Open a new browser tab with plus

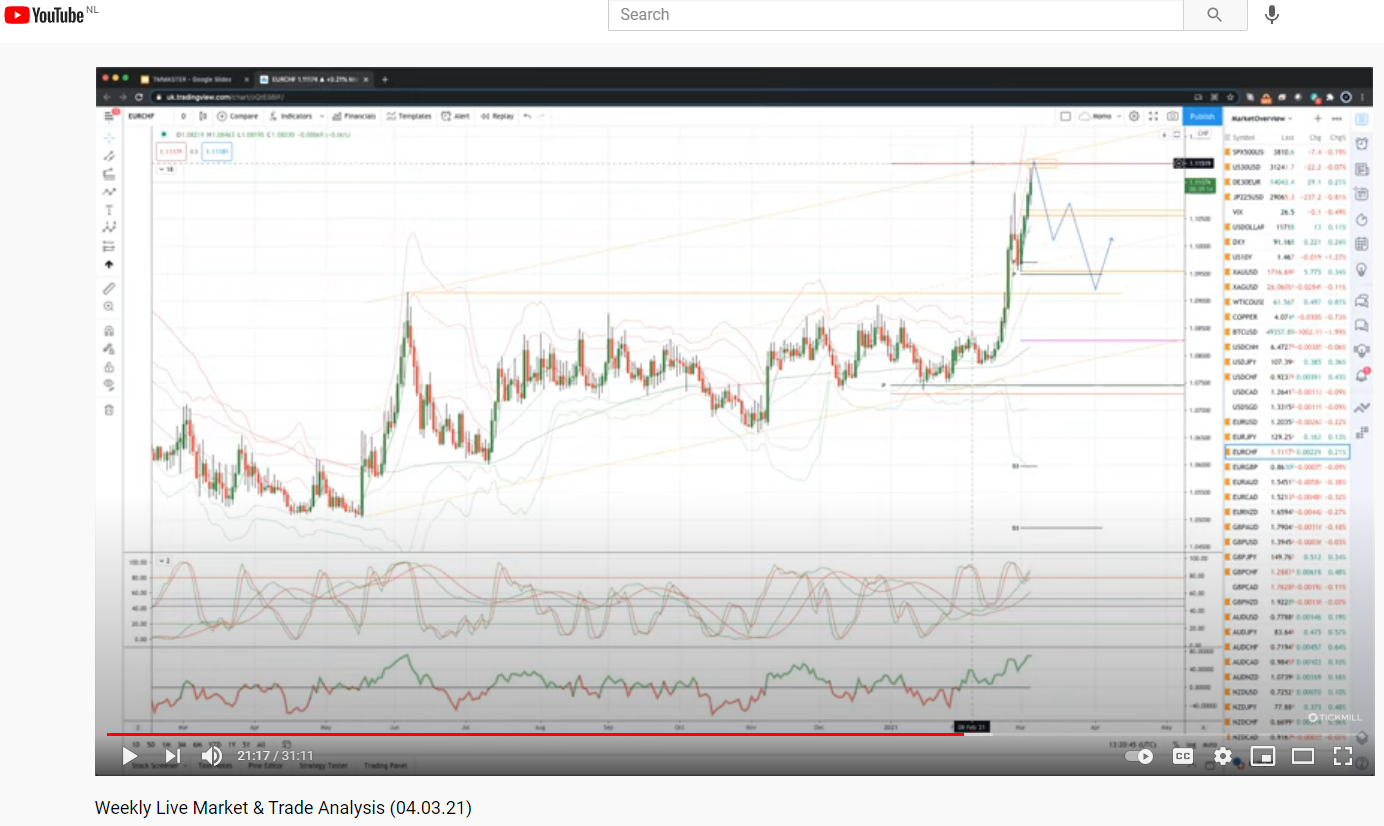point(385,79)
